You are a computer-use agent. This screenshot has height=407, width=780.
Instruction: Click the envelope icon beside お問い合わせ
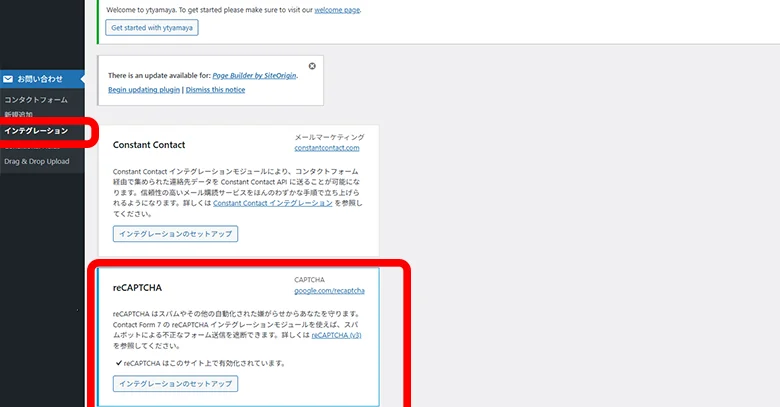pyautogui.click(x=8, y=79)
